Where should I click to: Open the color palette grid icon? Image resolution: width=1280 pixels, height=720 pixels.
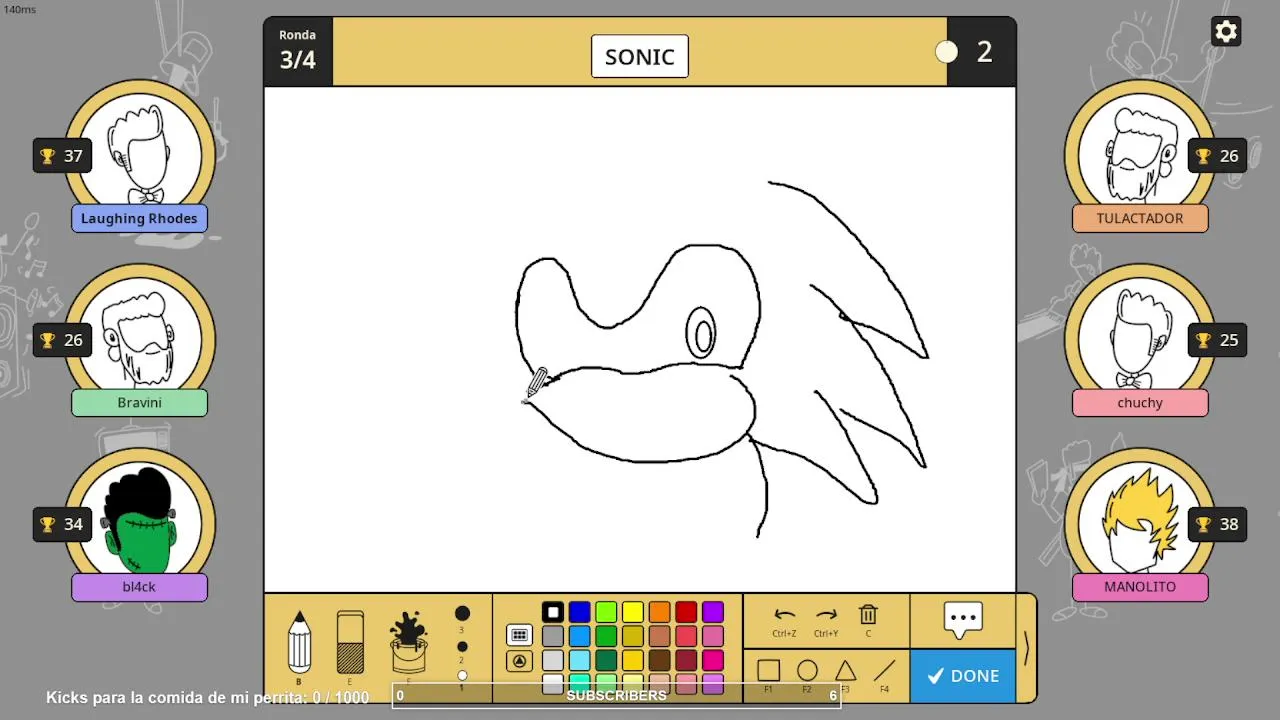click(x=519, y=635)
